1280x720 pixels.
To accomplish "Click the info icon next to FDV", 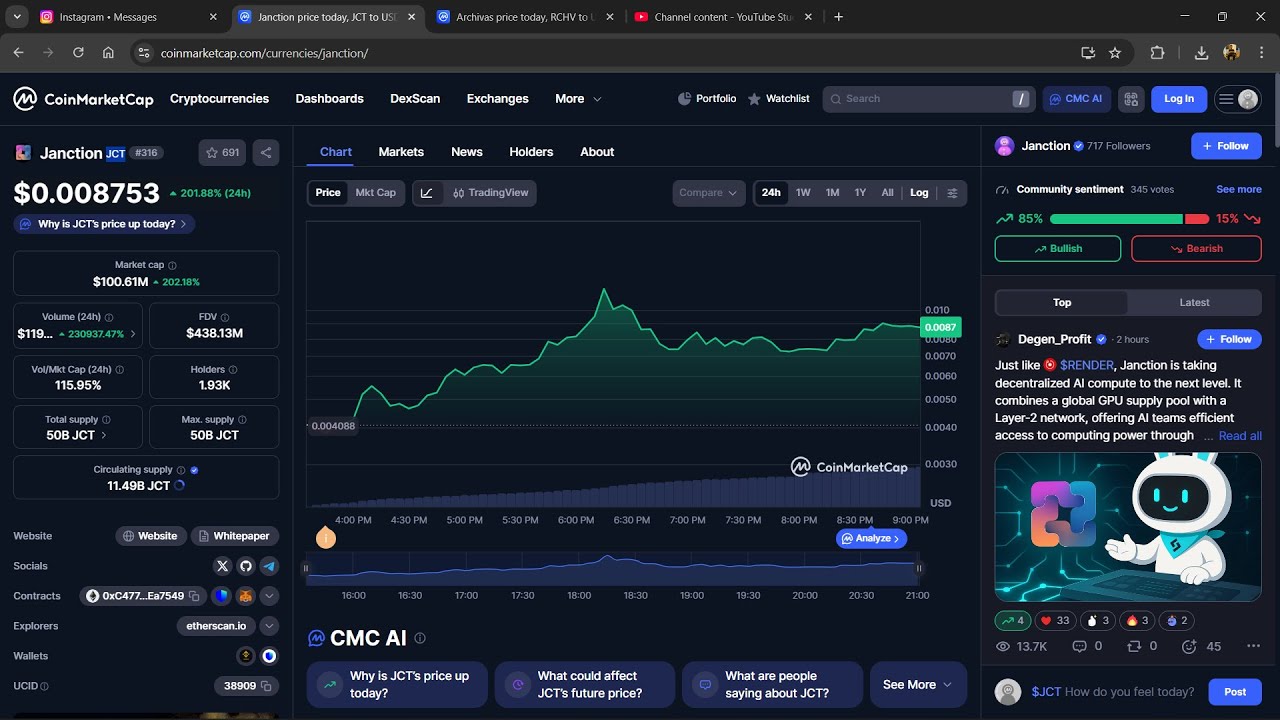I will (224, 317).
